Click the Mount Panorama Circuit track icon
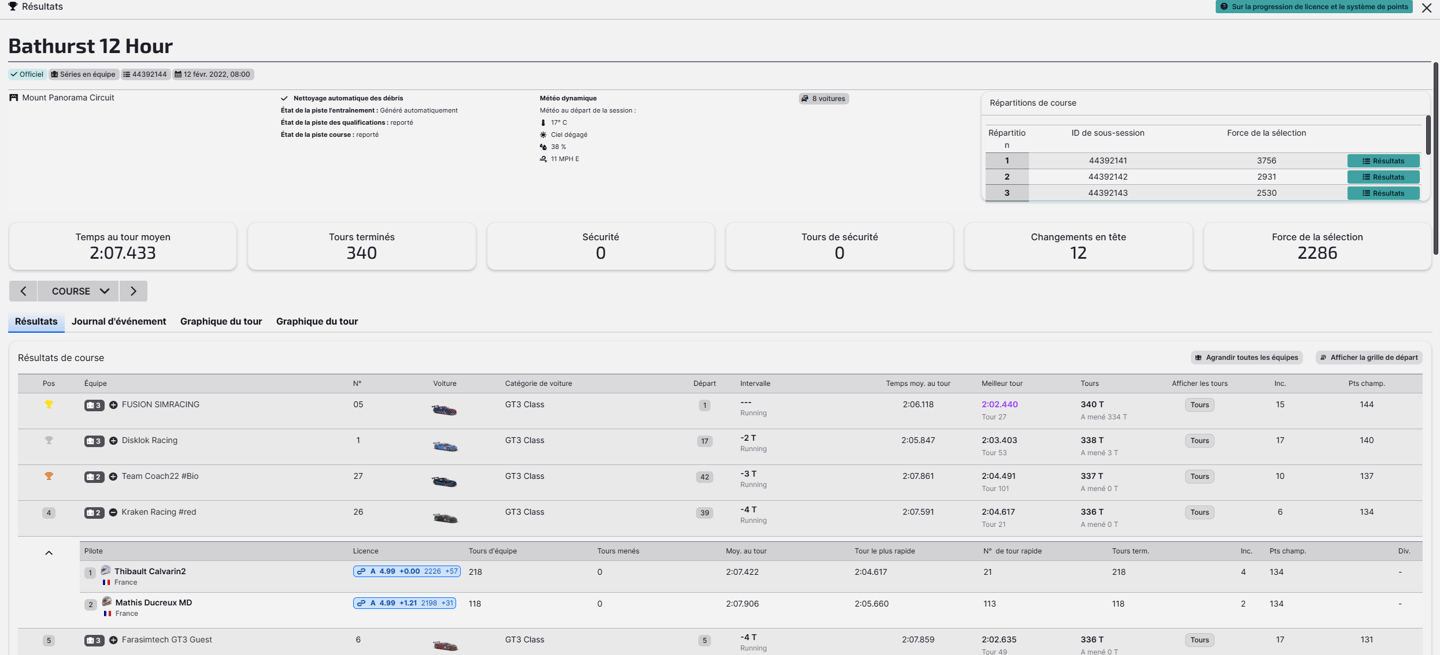Screen dimensions: 1440x655 coord(14,98)
